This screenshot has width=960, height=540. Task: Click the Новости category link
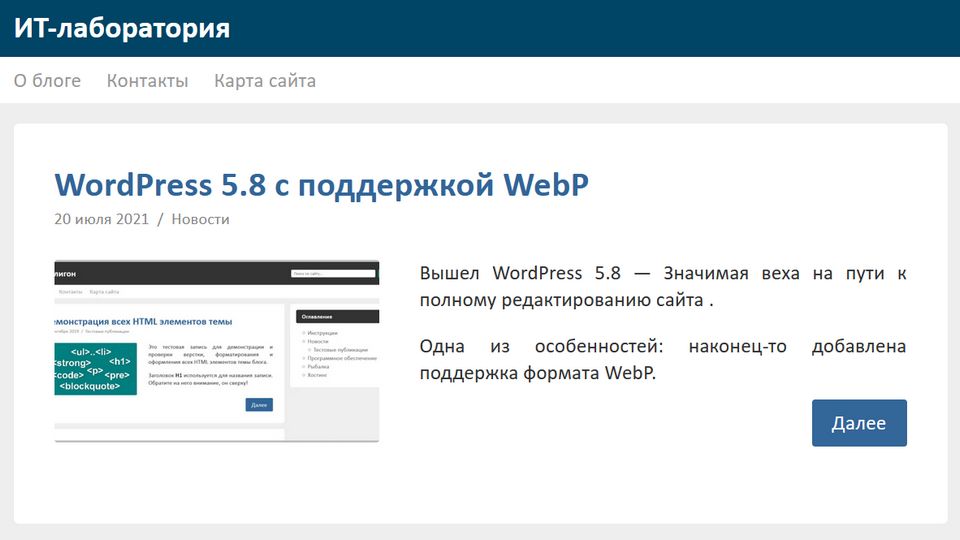[x=200, y=219]
